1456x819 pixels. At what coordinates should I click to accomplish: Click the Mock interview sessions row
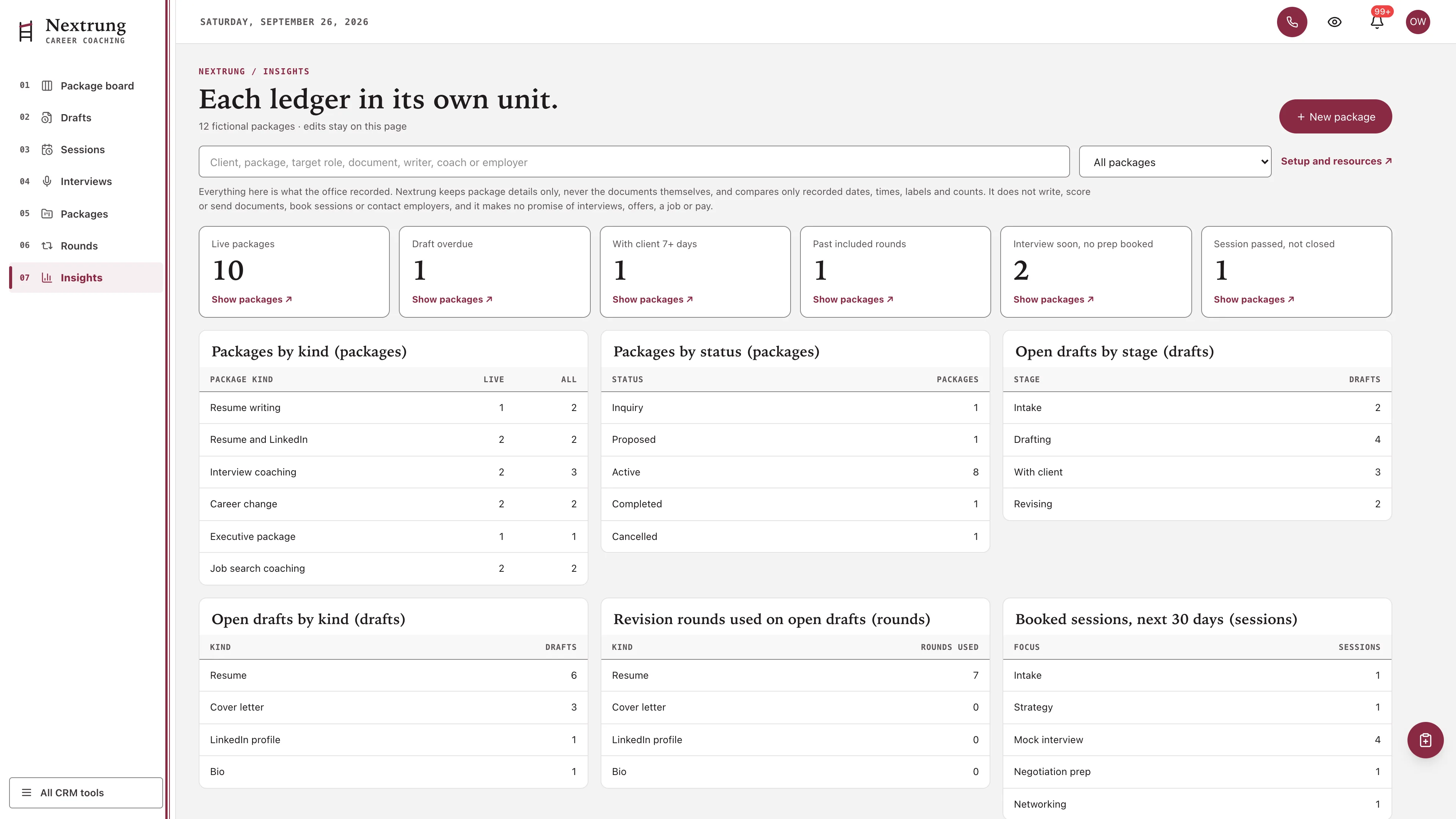(1197, 740)
